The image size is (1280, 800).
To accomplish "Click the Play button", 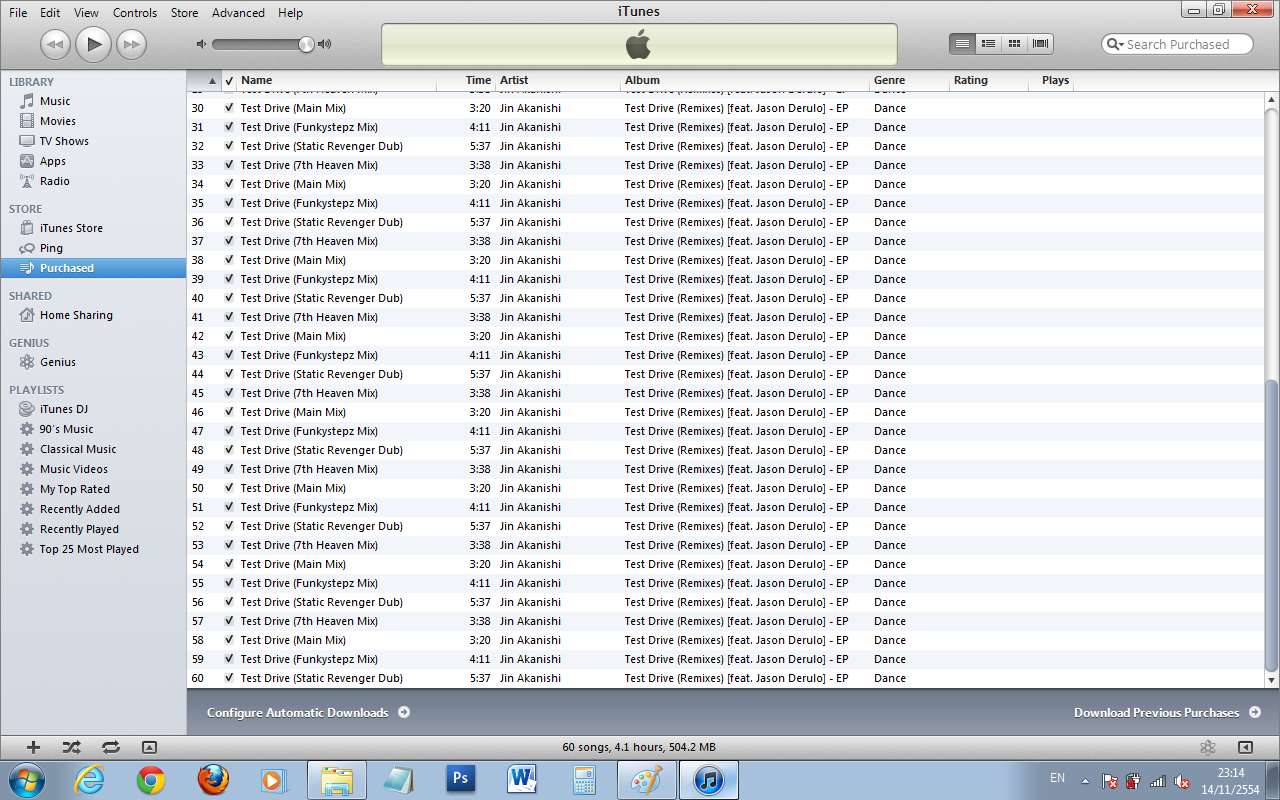I will pos(93,43).
